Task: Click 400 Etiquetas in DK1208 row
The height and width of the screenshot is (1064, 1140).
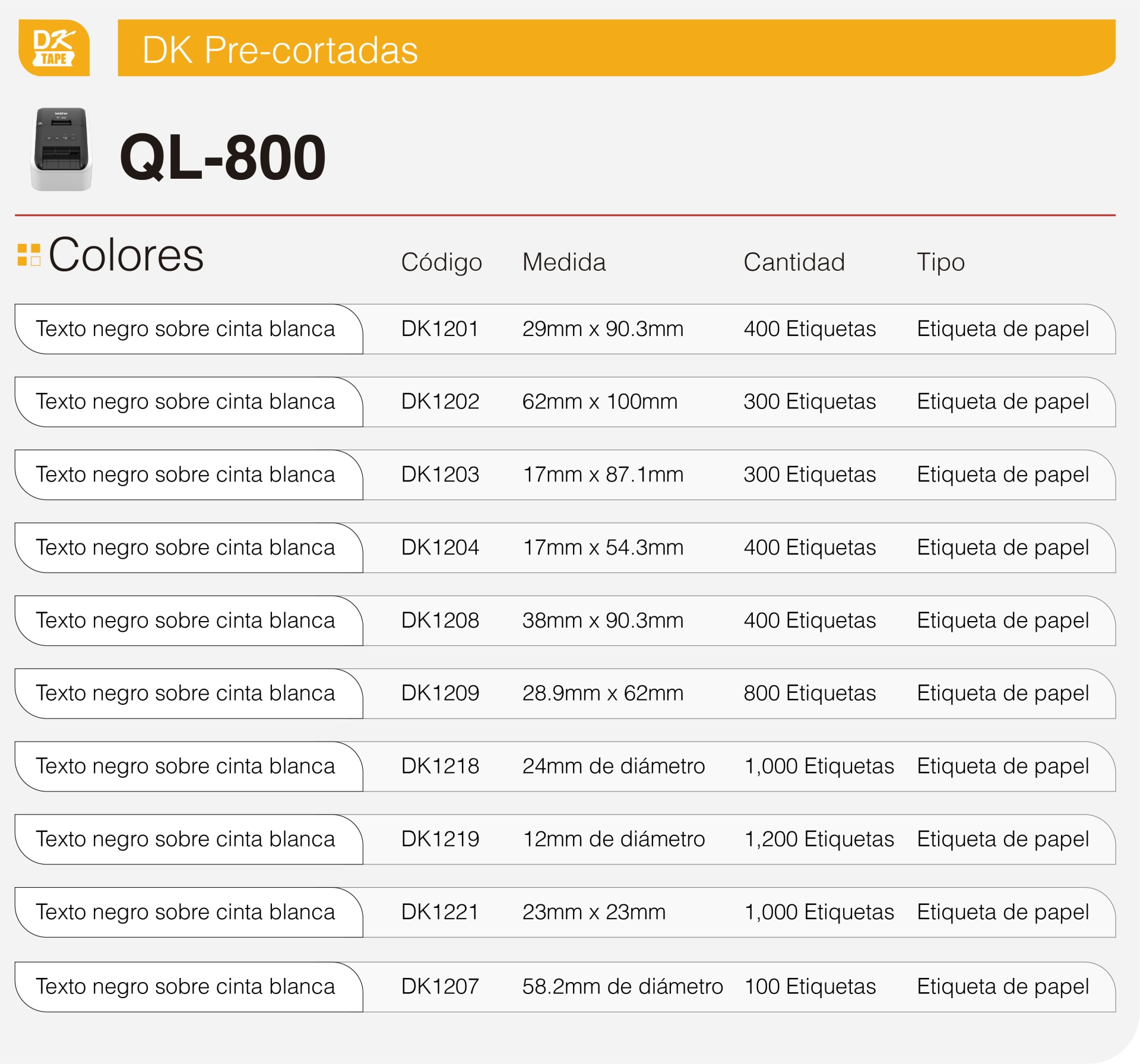Action: coord(810,621)
